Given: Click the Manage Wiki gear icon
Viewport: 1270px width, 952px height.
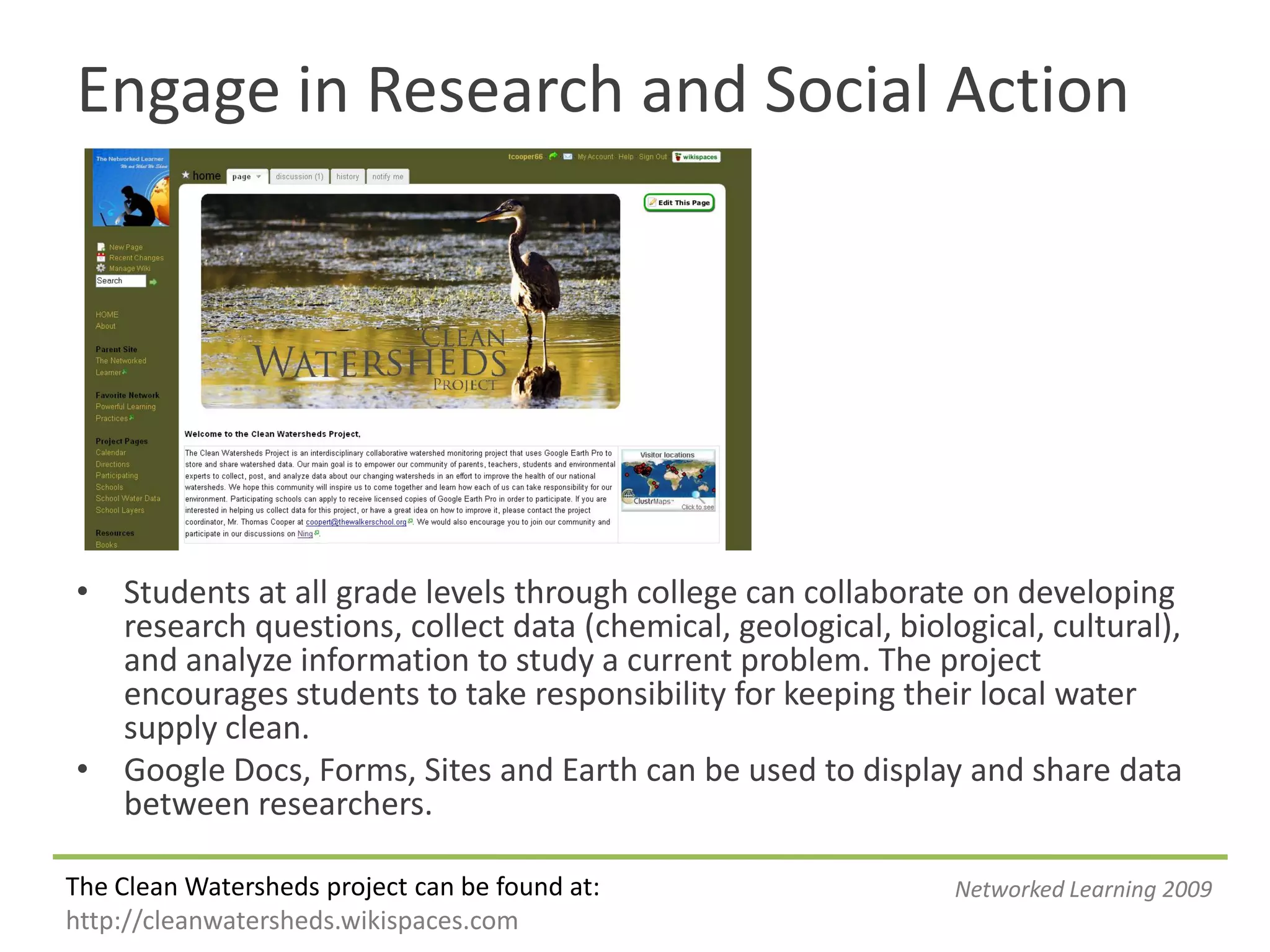Looking at the screenshot, I should click(x=100, y=268).
